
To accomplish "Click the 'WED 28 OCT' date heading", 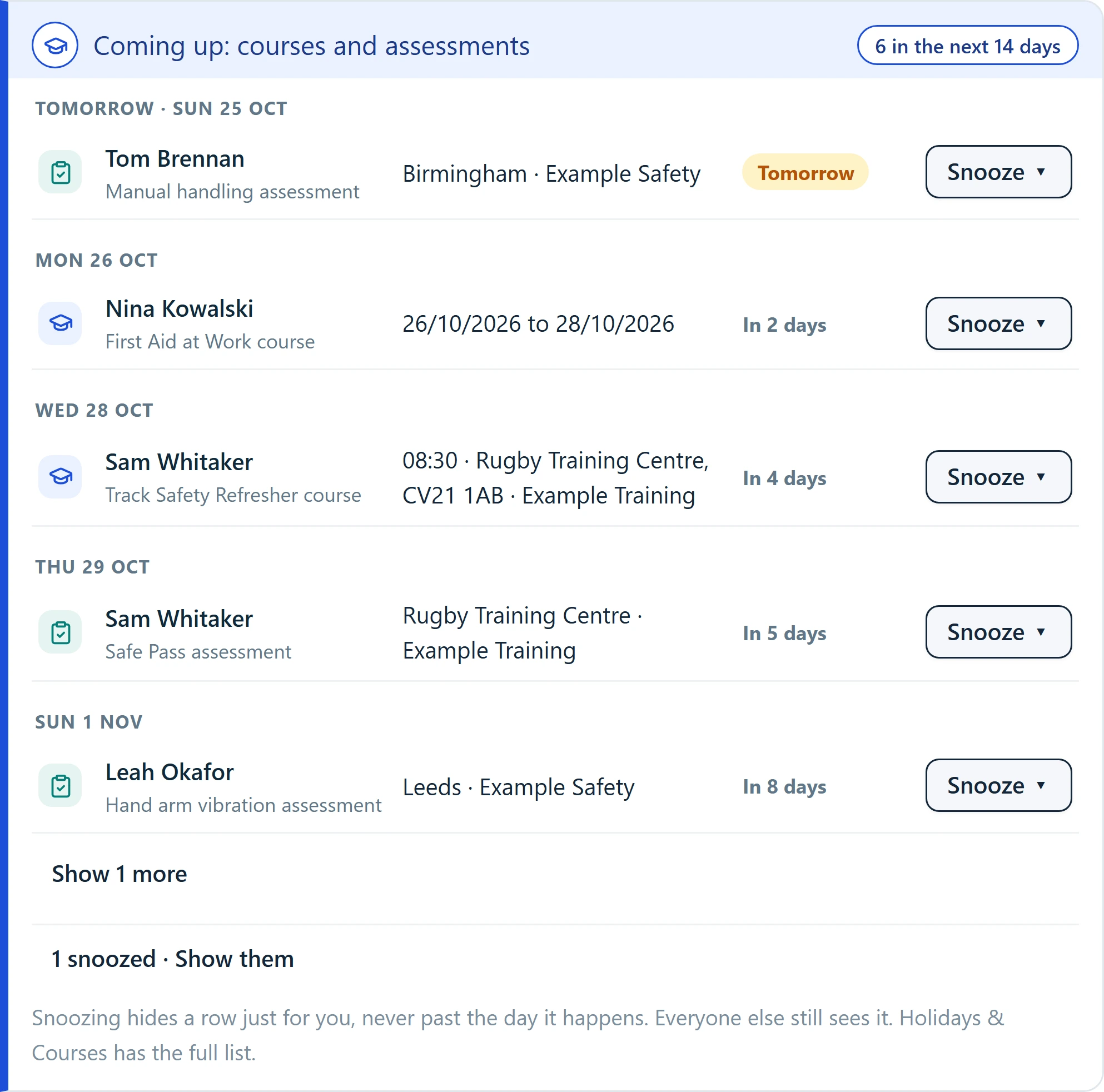I will pos(95,411).
